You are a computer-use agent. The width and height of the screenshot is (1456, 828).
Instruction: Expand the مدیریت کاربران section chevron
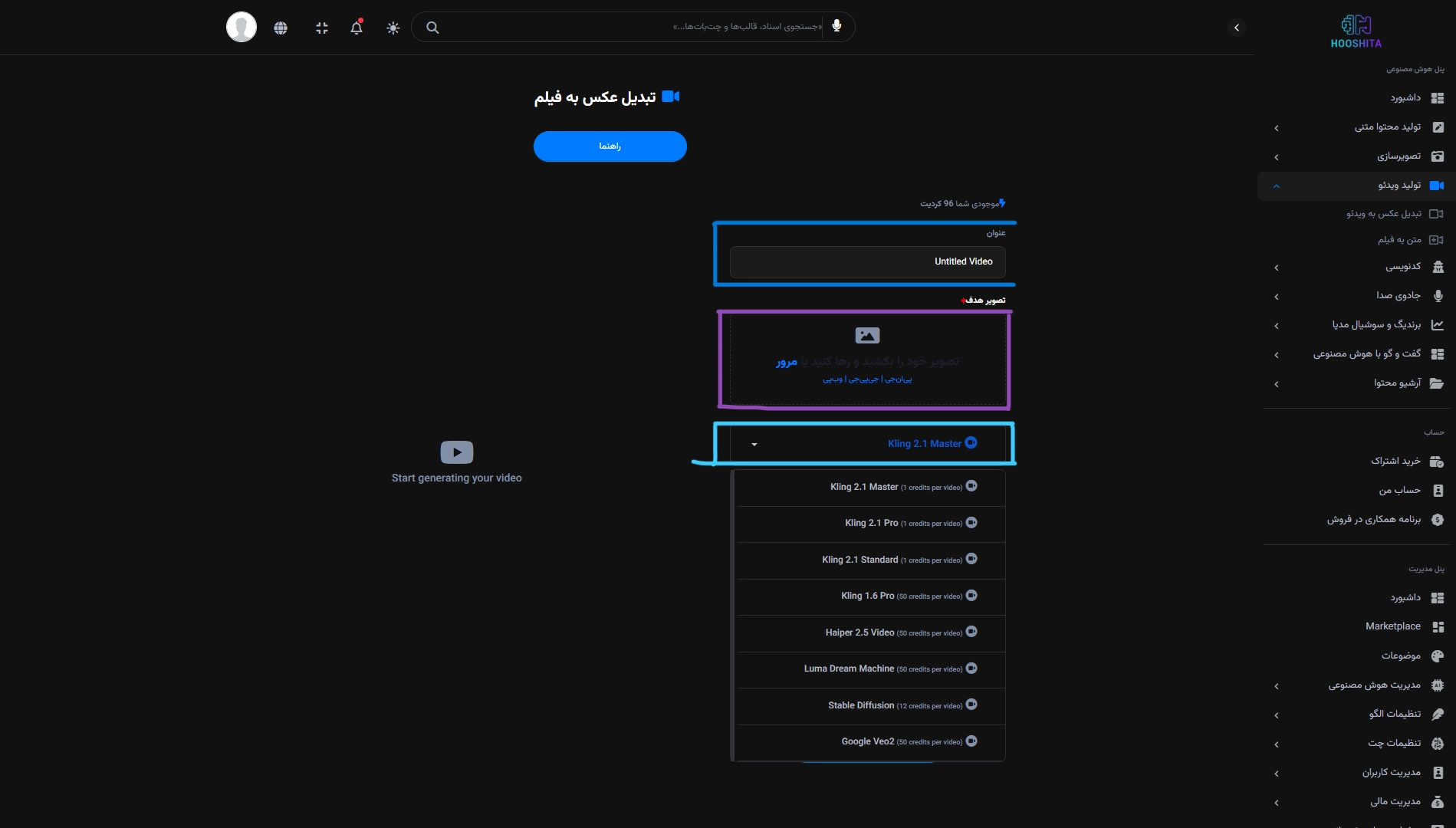[x=1277, y=773]
